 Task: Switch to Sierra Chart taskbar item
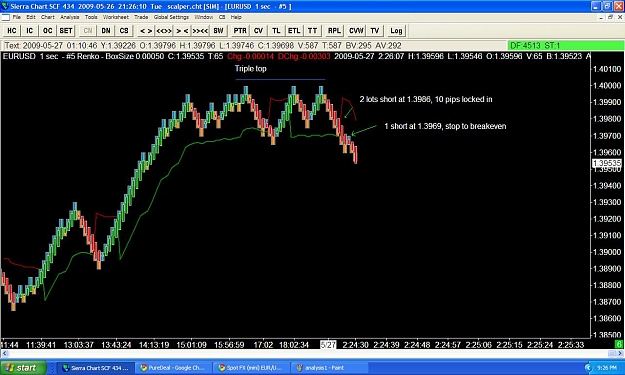click(x=96, y=368)
